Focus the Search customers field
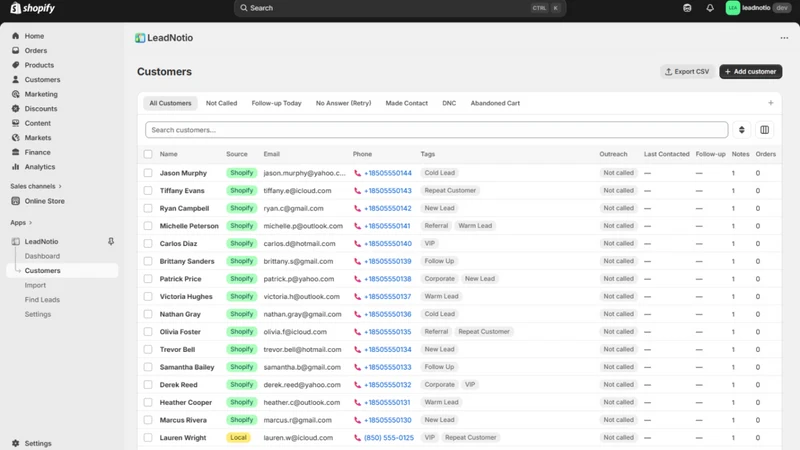The width and height of the screenshot is (800, 450). [437, 130]
